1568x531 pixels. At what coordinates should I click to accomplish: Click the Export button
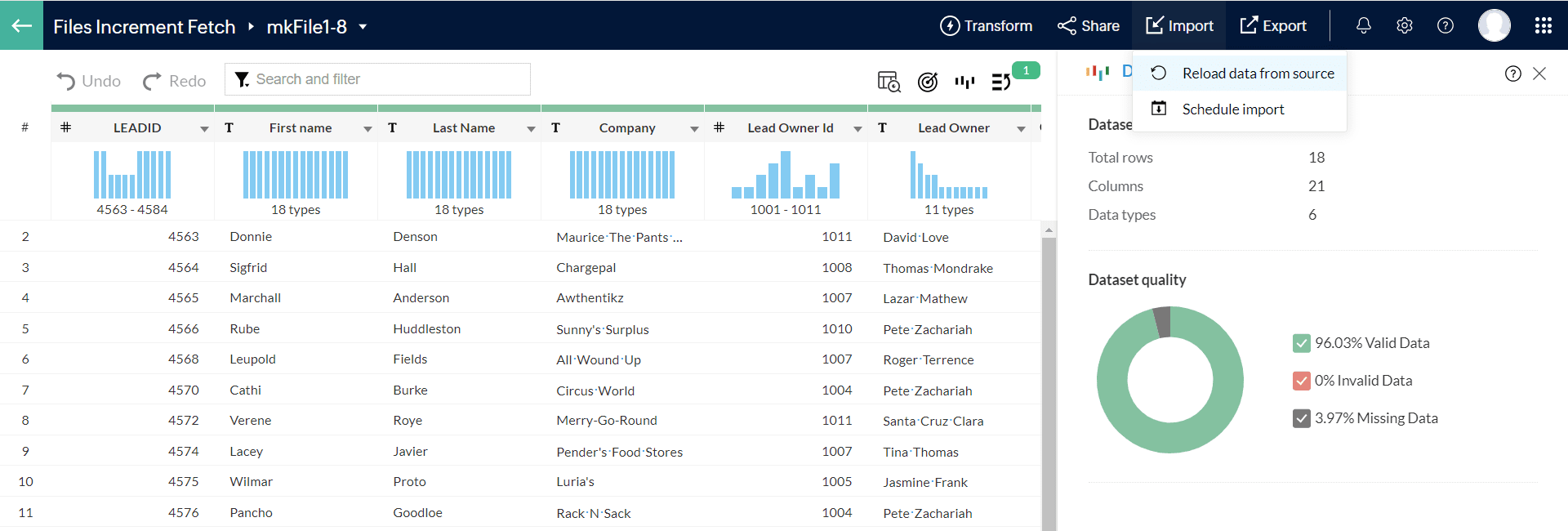1273,26
